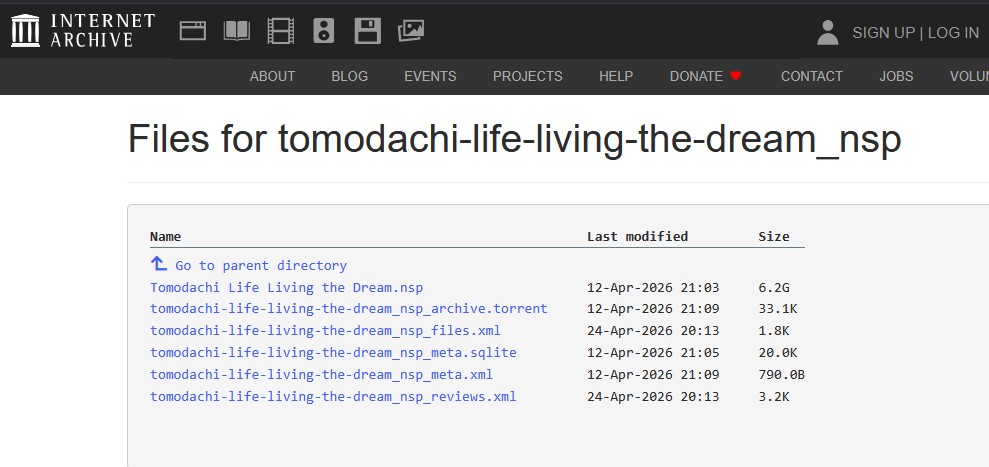The height and width of the screenshot is (467, 989).
Task: Click the 12-Apr-2026 21:05 date
Action: click(x=653, y=353)
